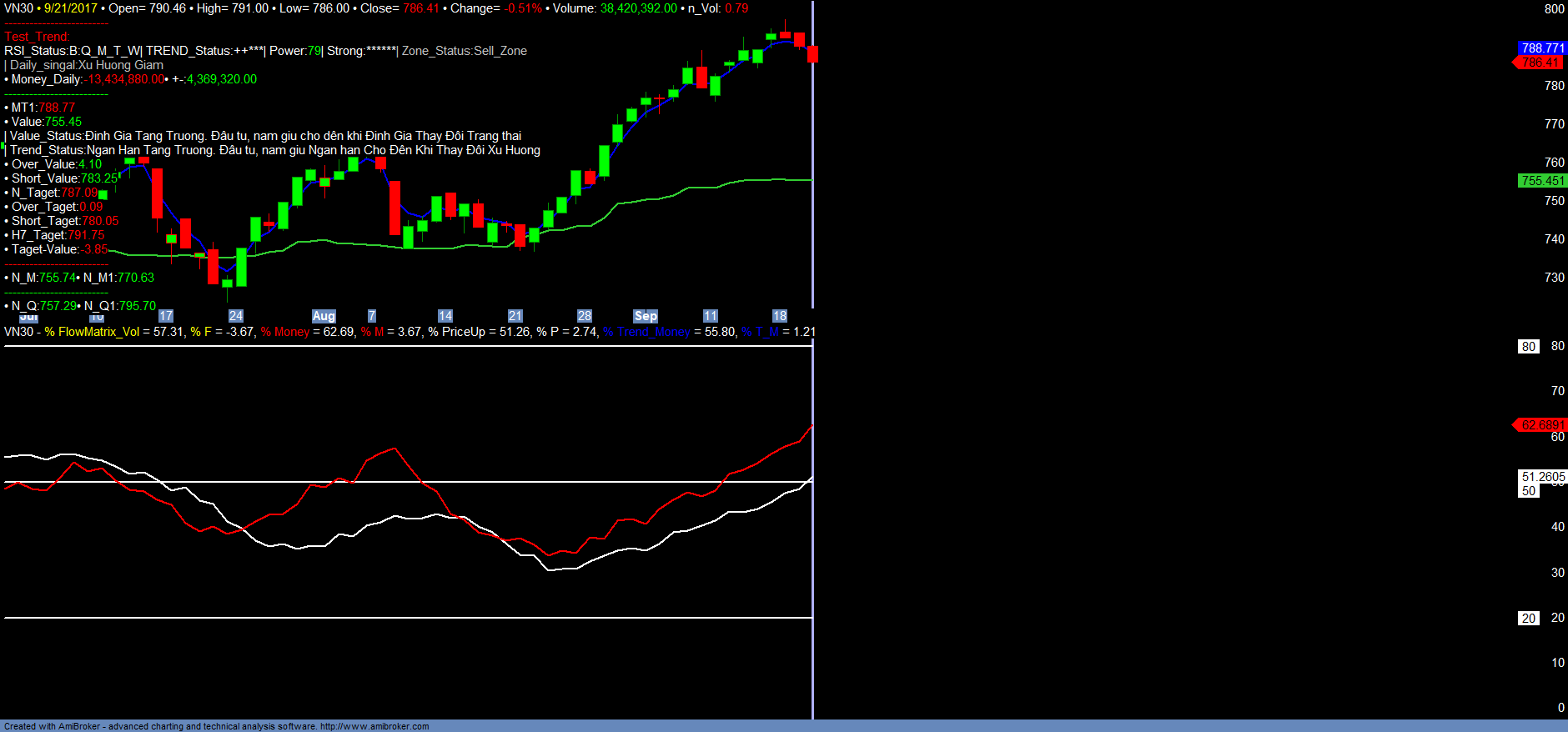Click the Zone_Status:Sell_Zone text
The height and width of the screenshot is (732, 1568).
click(x=464, y=51)
